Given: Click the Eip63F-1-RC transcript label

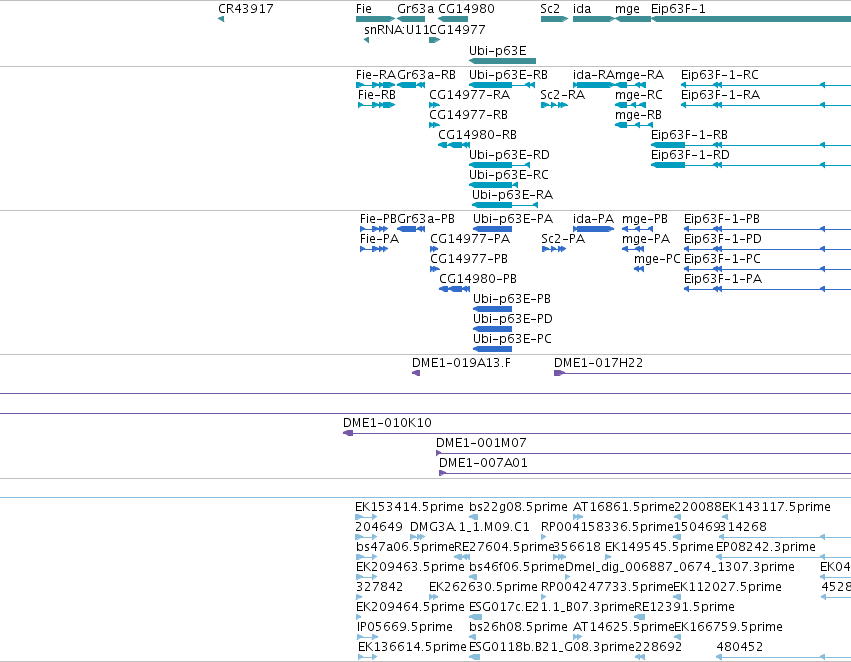Looking at the screenshot, I should (720, 74).
